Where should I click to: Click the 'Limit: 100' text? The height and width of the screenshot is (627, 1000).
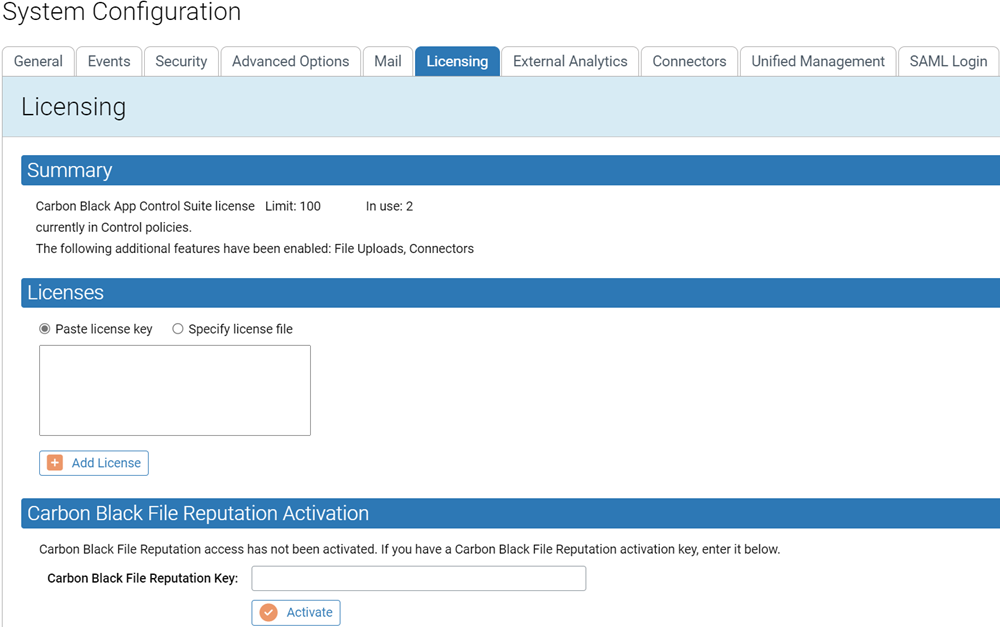[293, 206]
